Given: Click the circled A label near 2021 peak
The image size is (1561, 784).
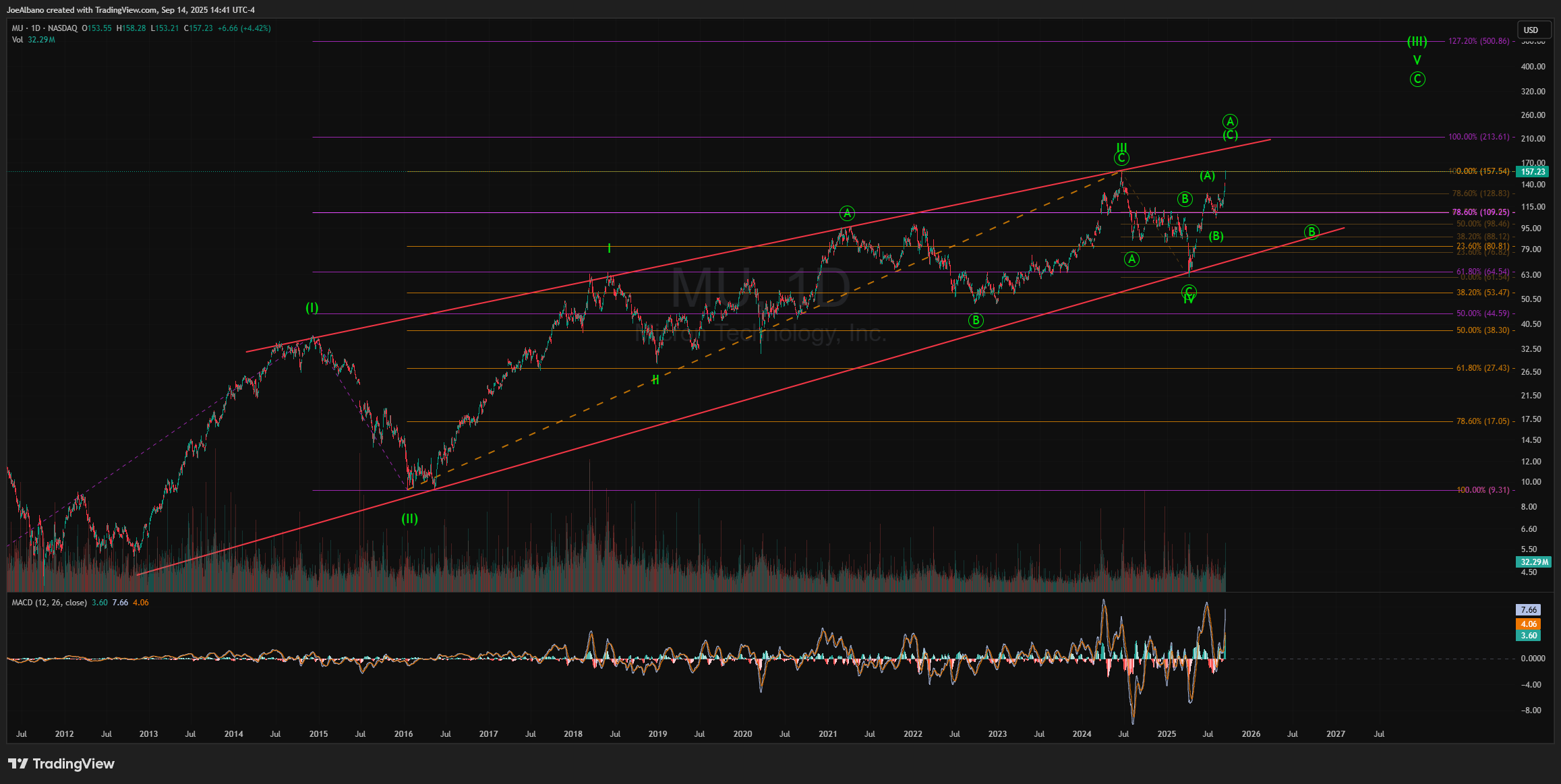Looking at the screenshot, I should coord(847,214).
